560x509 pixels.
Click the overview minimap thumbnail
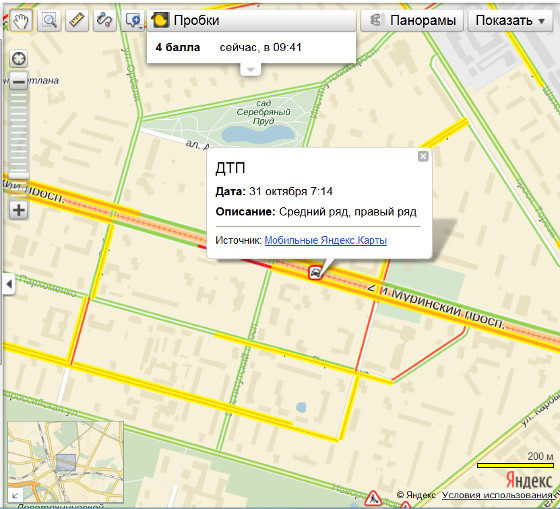point(66,462)
